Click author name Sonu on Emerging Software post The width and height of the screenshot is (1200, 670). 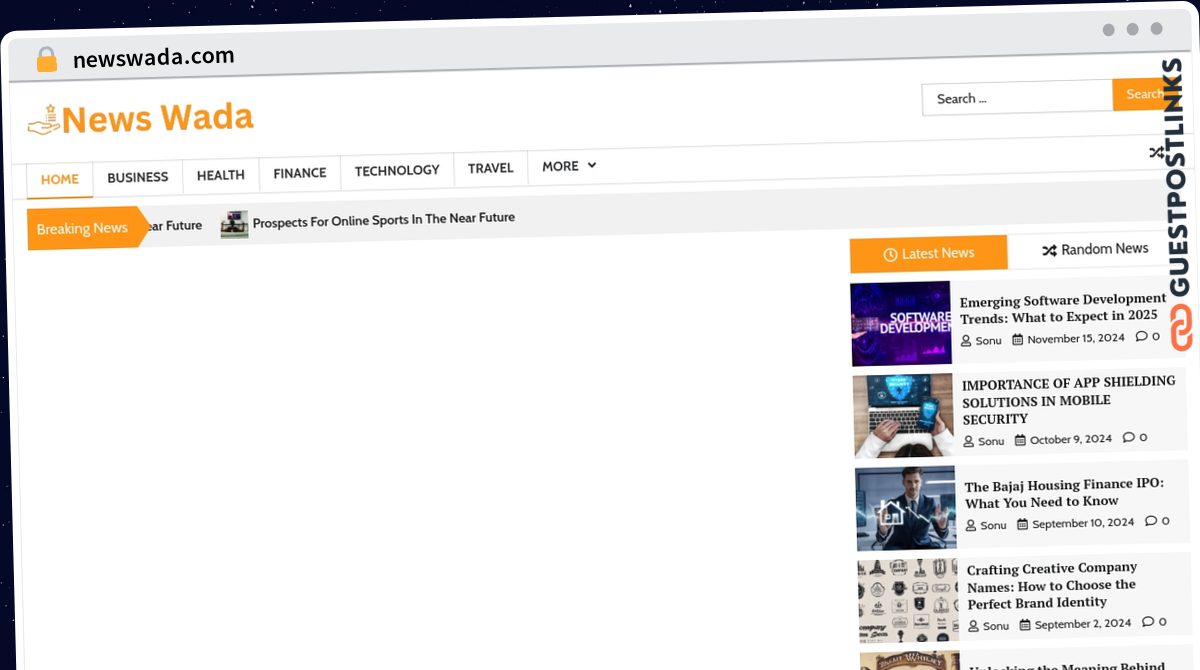(988, 341)
